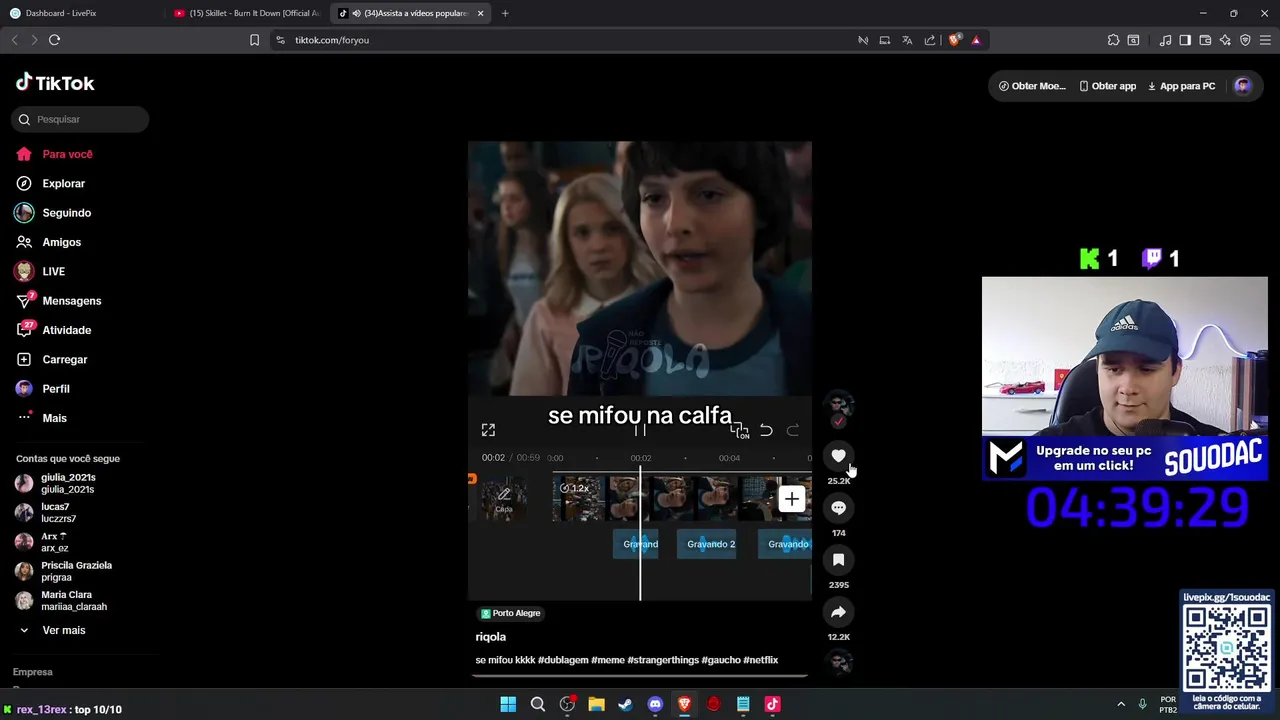Open File Explorer from the taskbar

[596, 704]
